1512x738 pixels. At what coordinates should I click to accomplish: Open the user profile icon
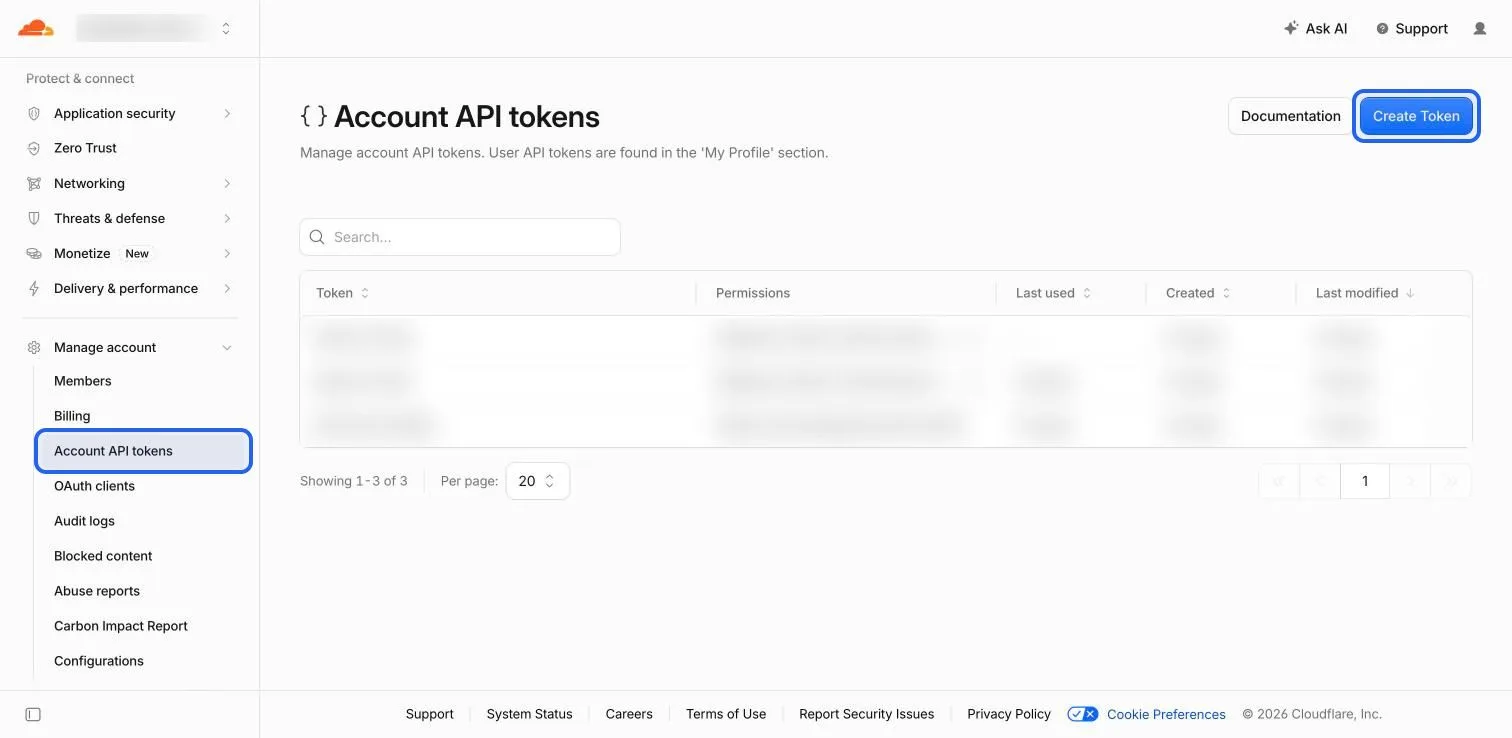[x=1480, y=29]
